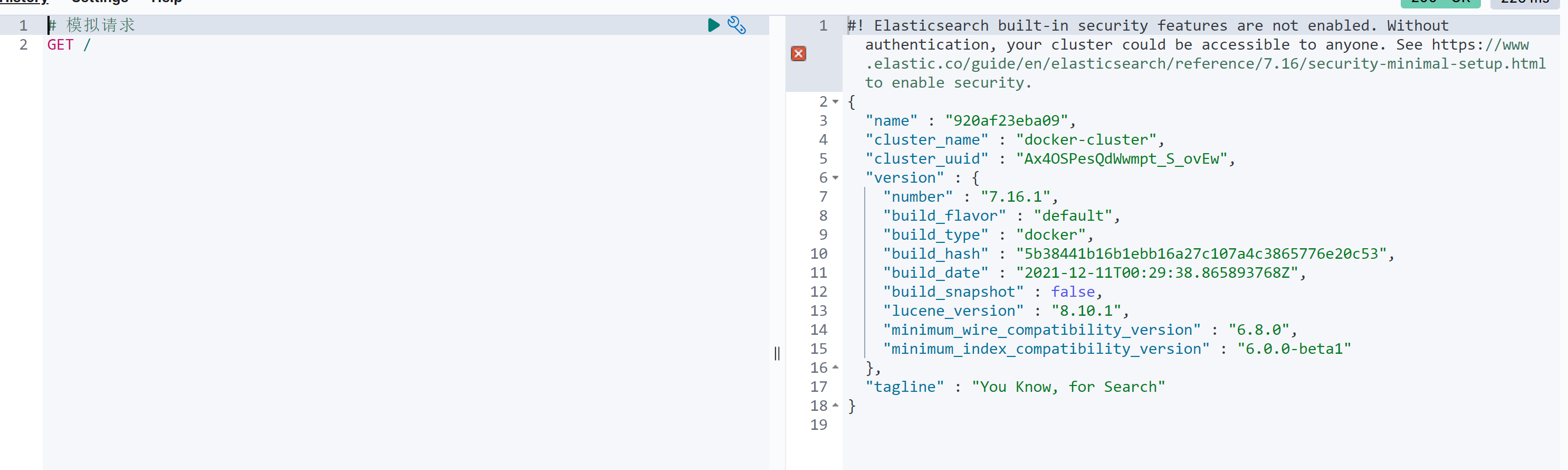Image resolution: width=1568 pixels, height=470 pixels.
Task: Click the build_date timestamp value
Action: click(1156, 272)
